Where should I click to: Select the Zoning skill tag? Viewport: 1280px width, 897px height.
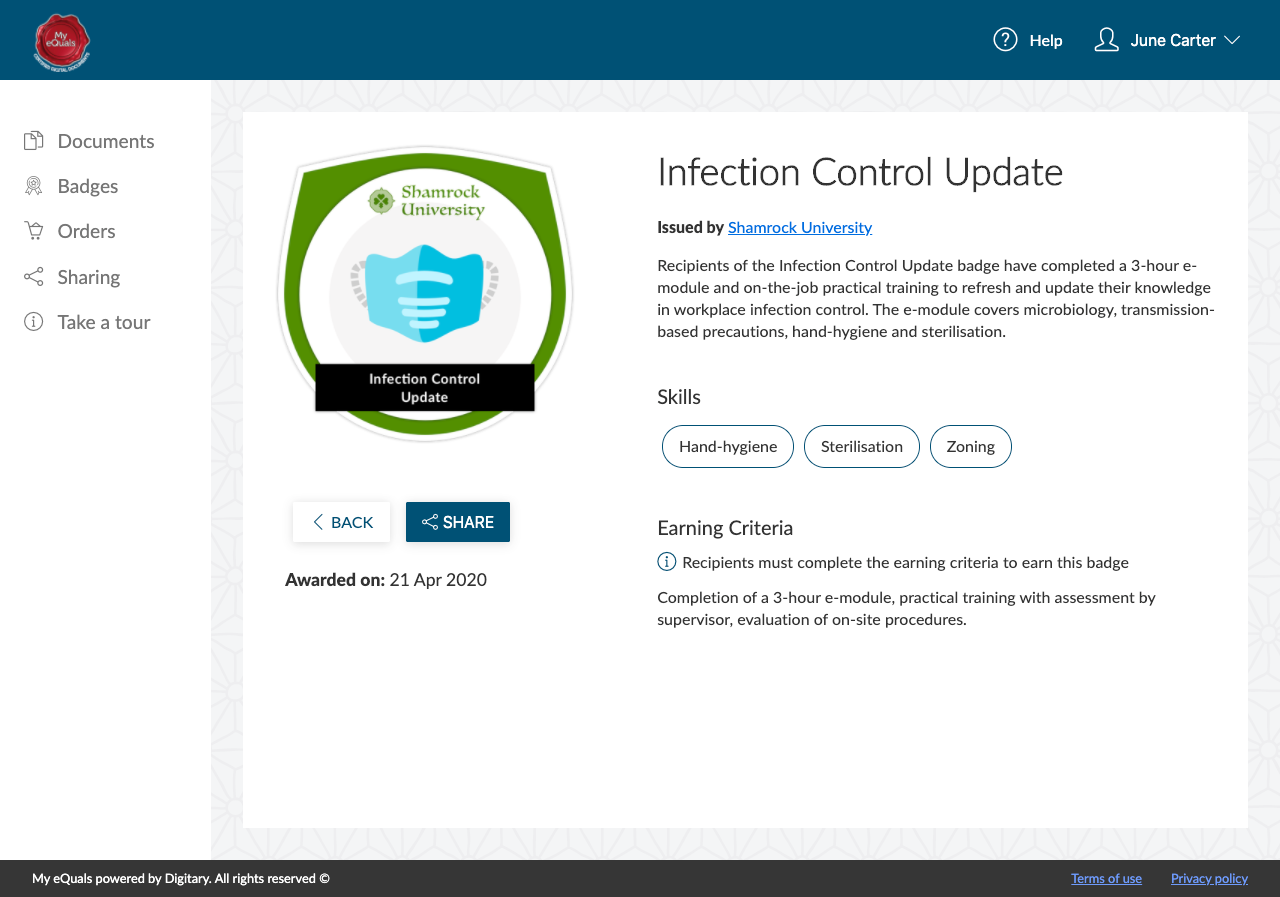click(x=971, y=446)
